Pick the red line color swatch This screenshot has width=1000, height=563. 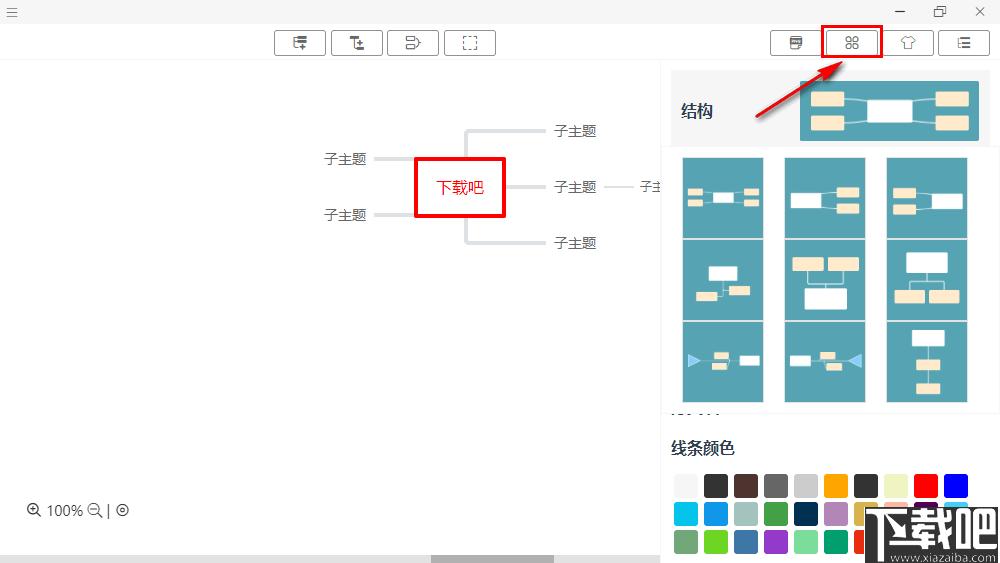[x=925, y=486]
